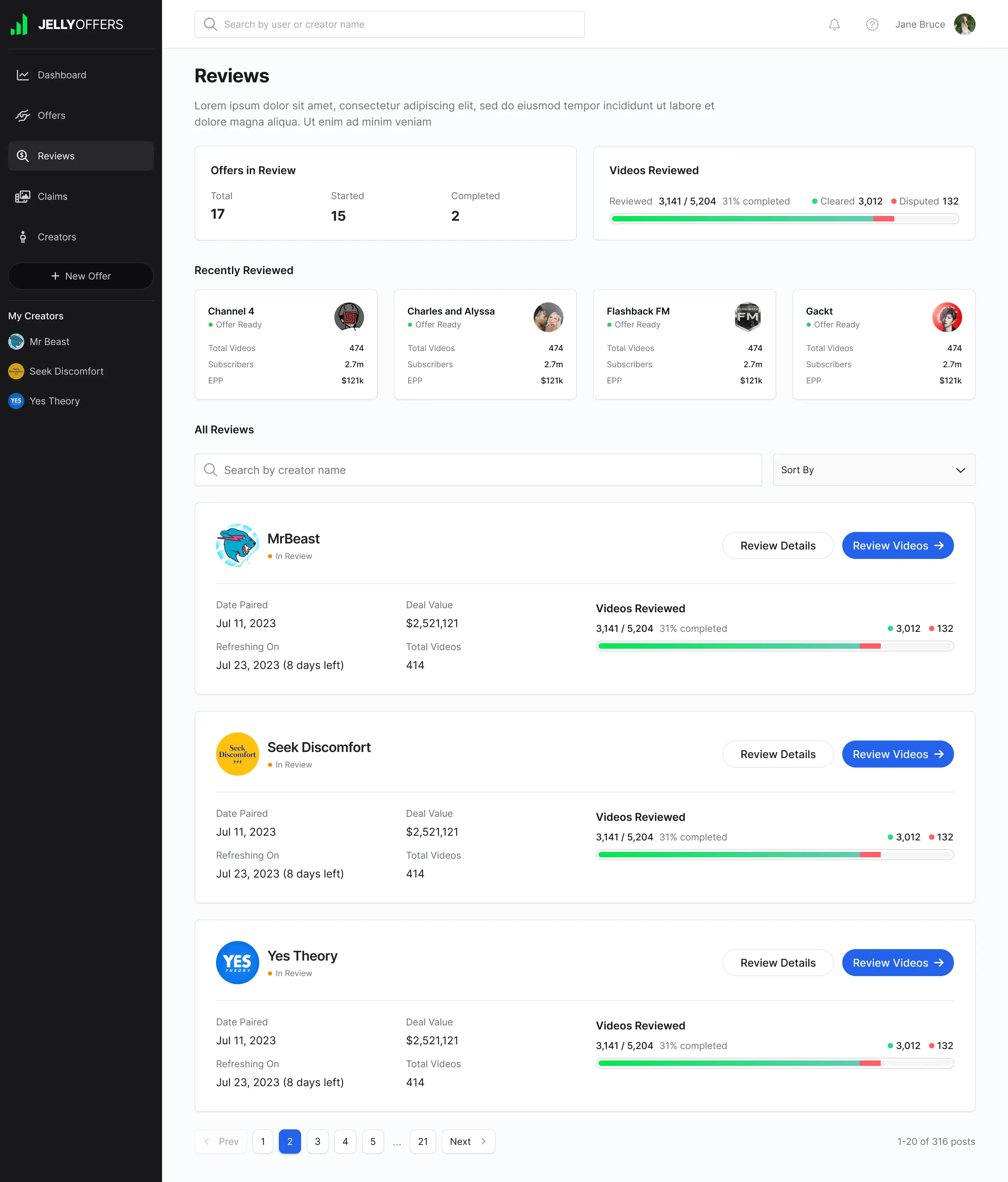The image size is (1008, 1182).
Task: Click the Flashback FM avatar
Action: pyautogui.click(x=748, y=317)
